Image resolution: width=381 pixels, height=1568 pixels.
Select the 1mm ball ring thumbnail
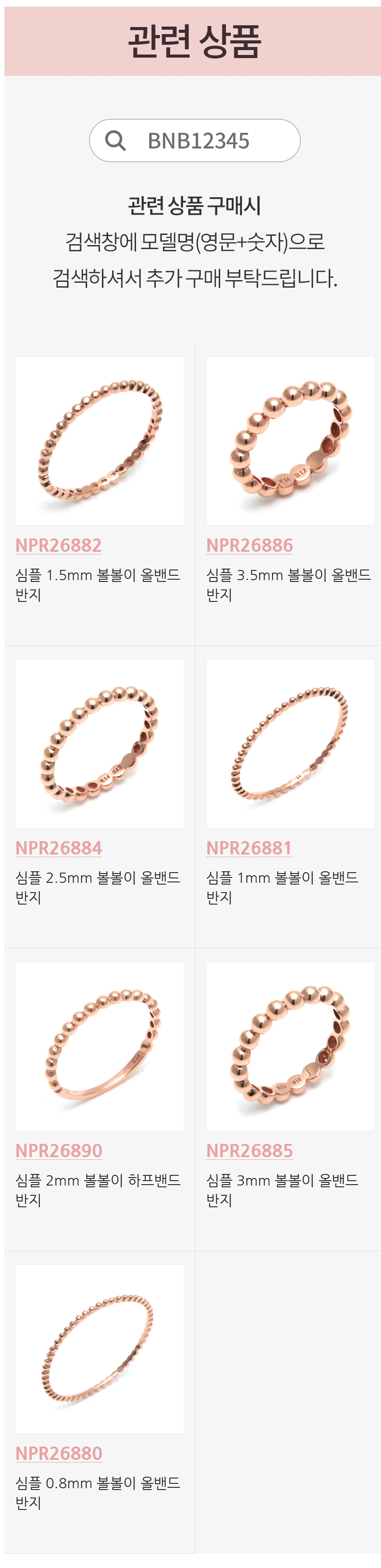pos(290,743)
